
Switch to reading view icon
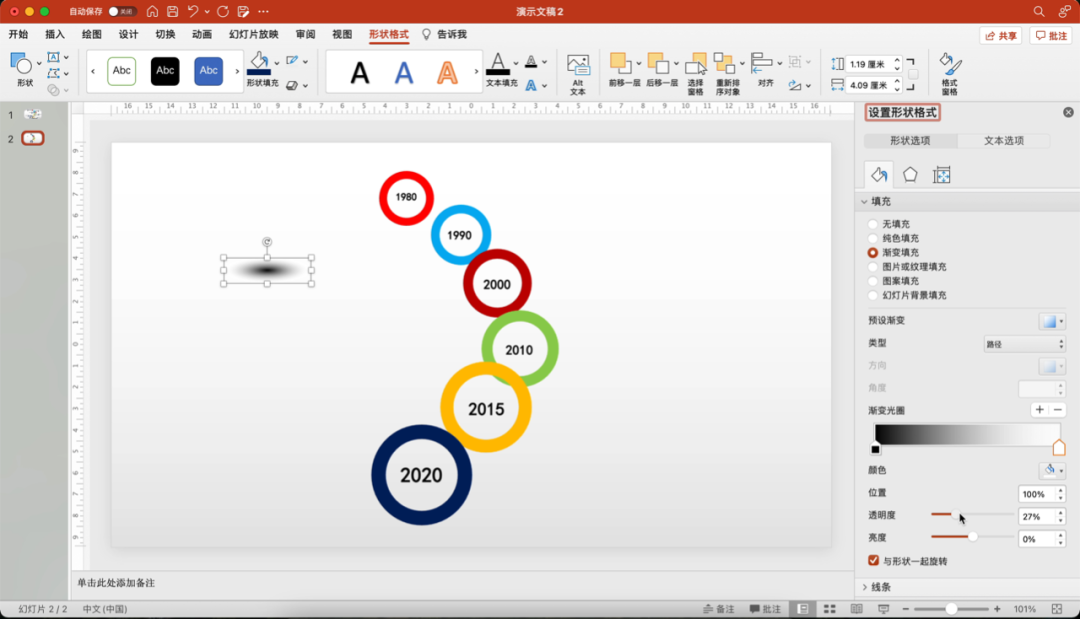[856, 609]
